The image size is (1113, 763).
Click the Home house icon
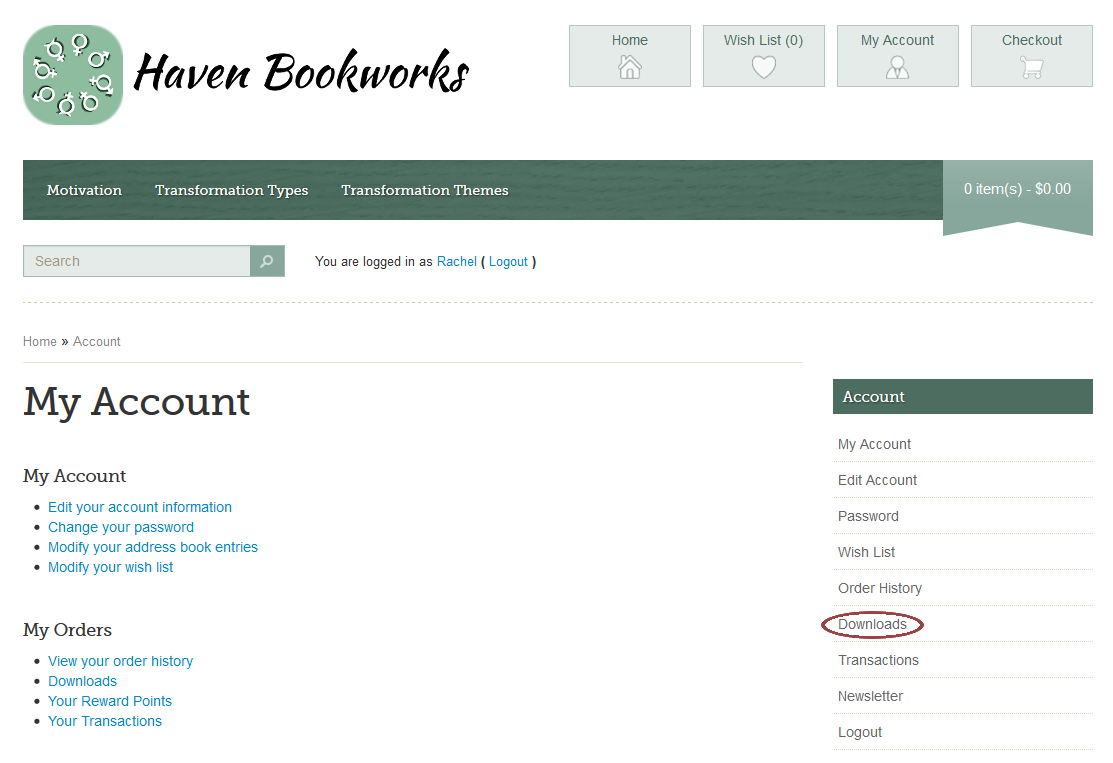(629, 67)
